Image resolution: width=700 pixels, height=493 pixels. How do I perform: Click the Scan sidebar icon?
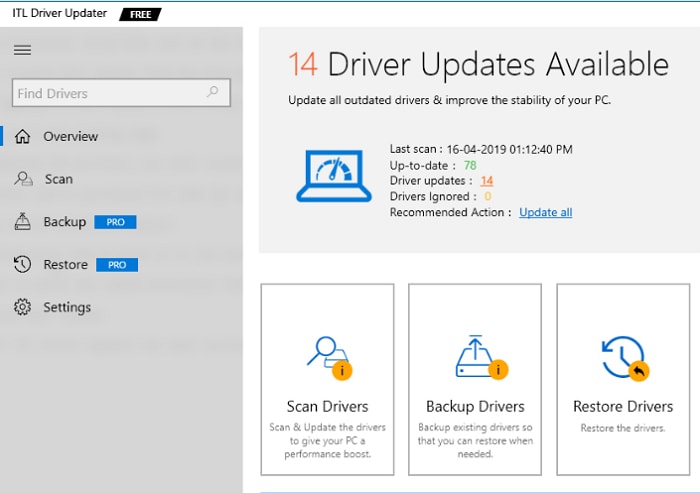23,179
